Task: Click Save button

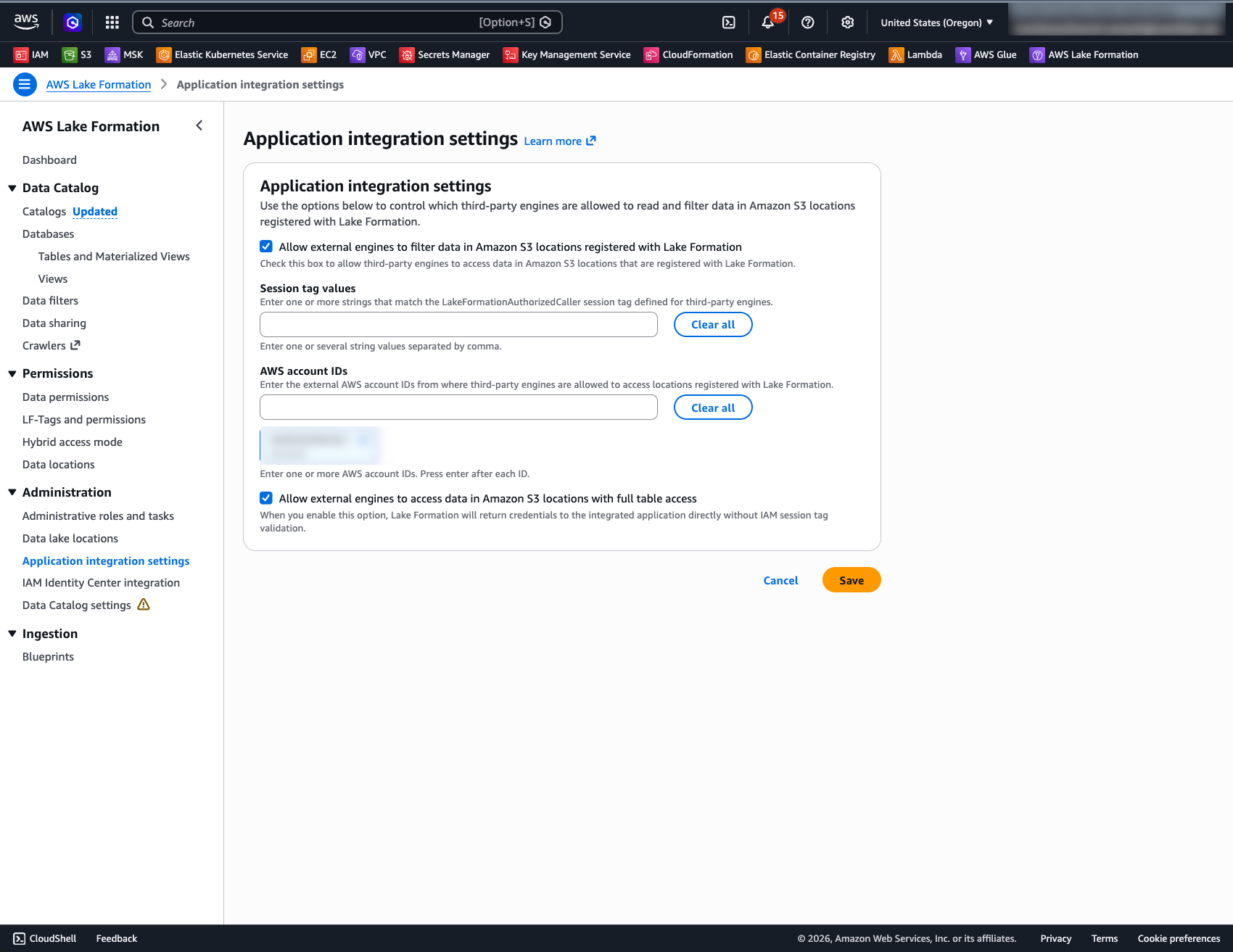Action: click(851, 580)
